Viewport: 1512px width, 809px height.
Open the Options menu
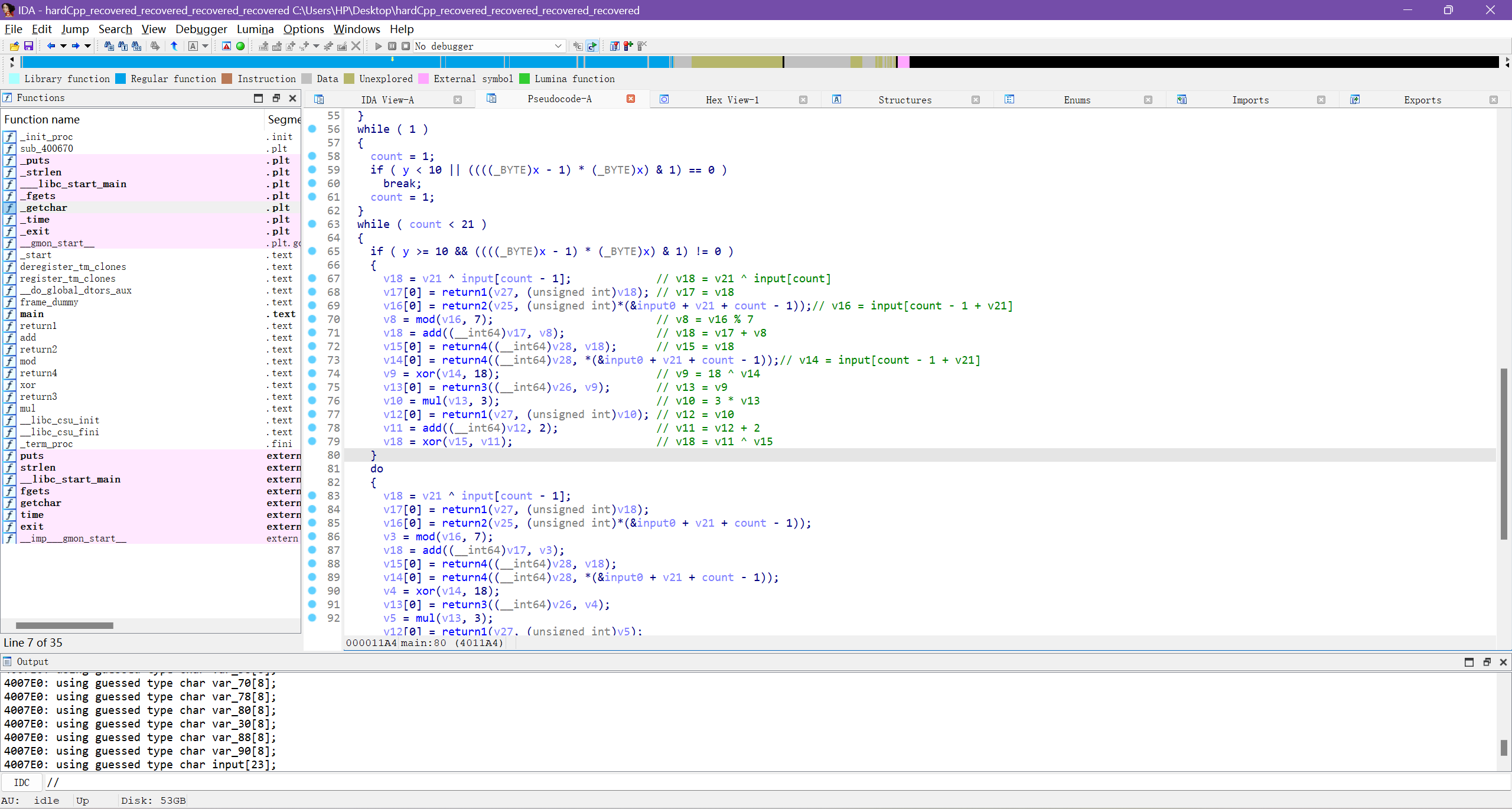tap(304, 29)
